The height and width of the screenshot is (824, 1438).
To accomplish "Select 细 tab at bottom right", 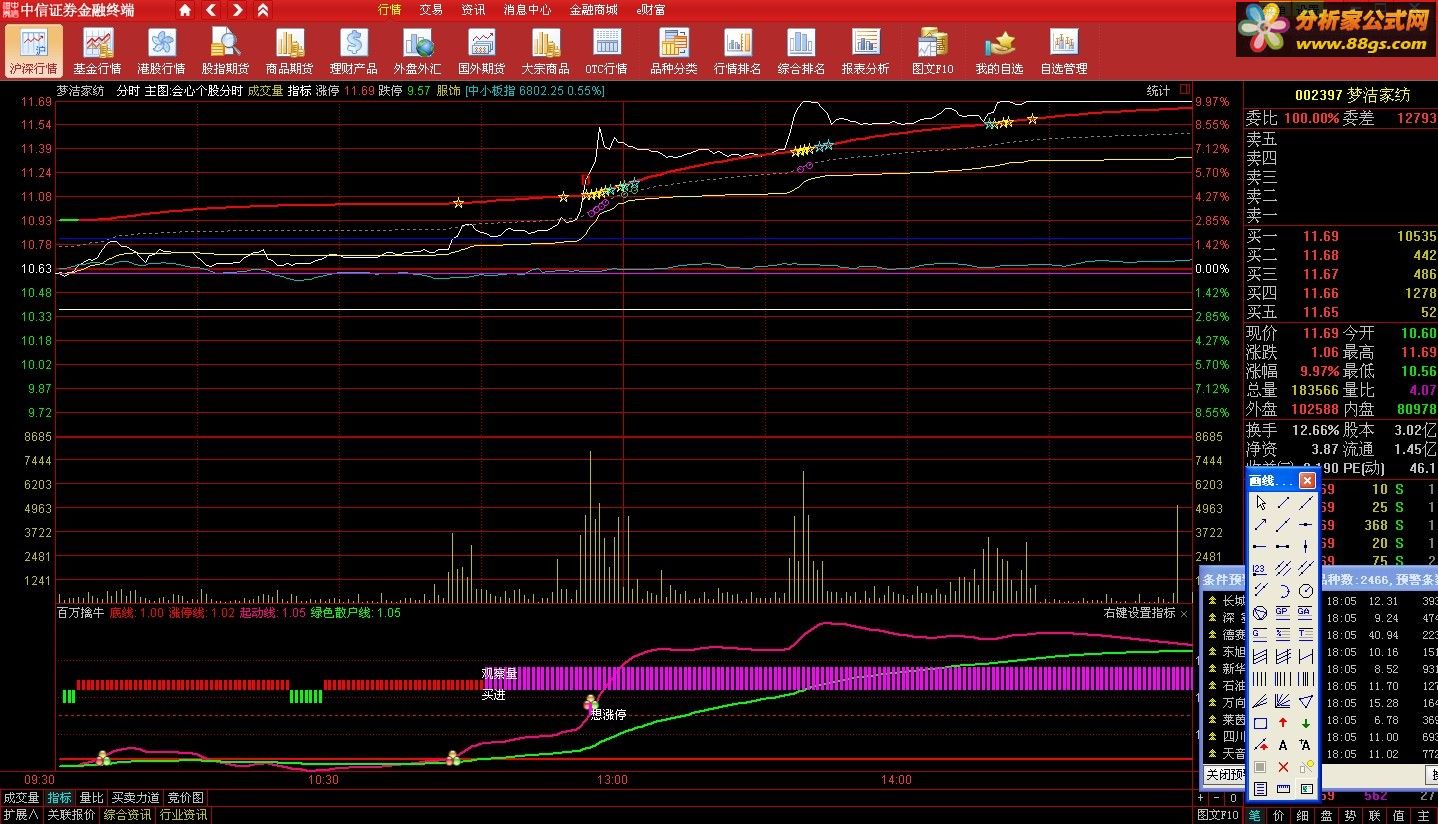I will (x=1303, y=815).
